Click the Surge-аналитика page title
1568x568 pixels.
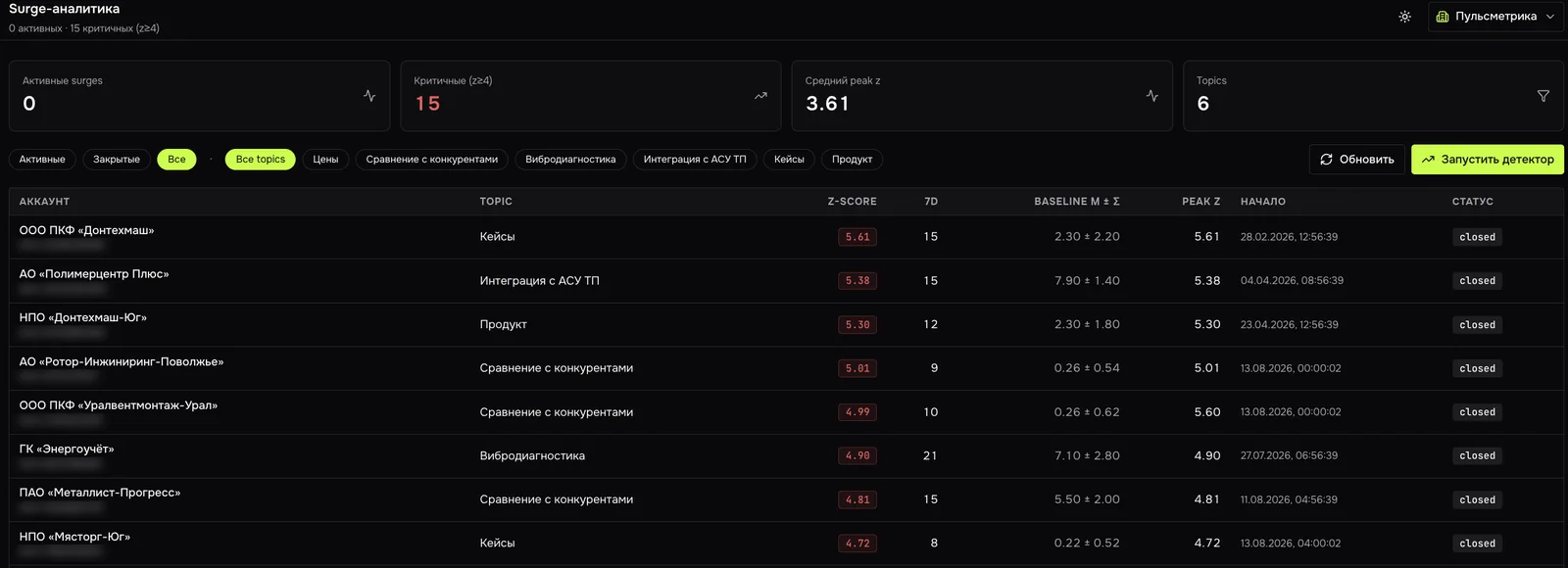tap(65, 9)
